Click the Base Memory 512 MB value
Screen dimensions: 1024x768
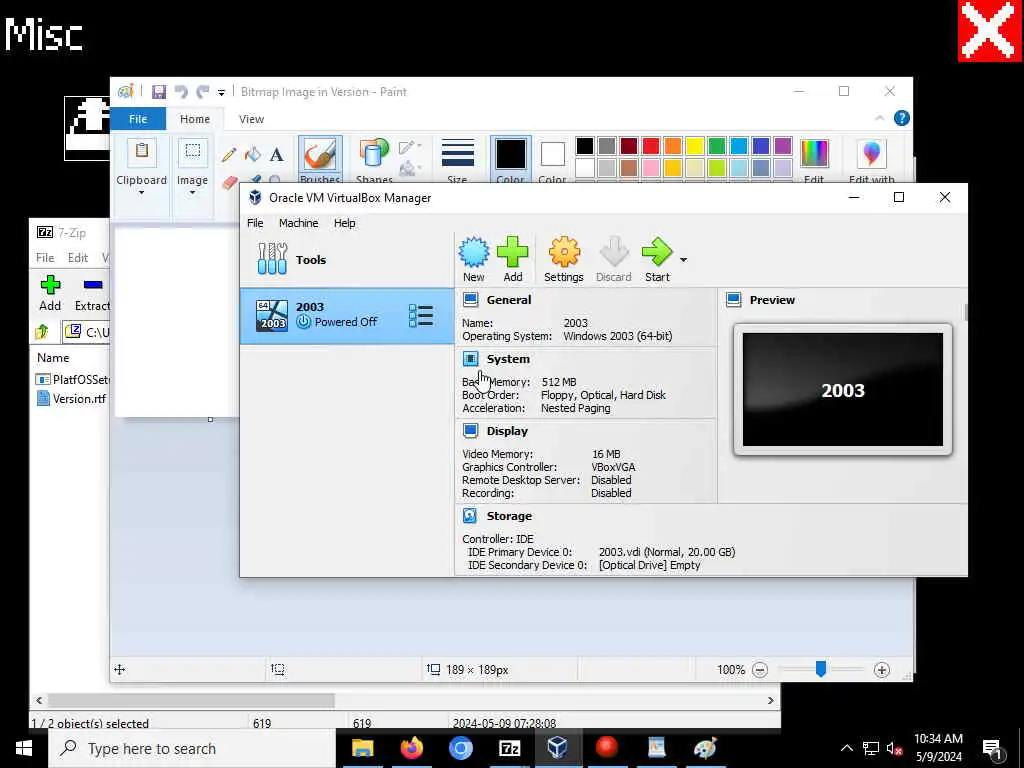[559, 382]
